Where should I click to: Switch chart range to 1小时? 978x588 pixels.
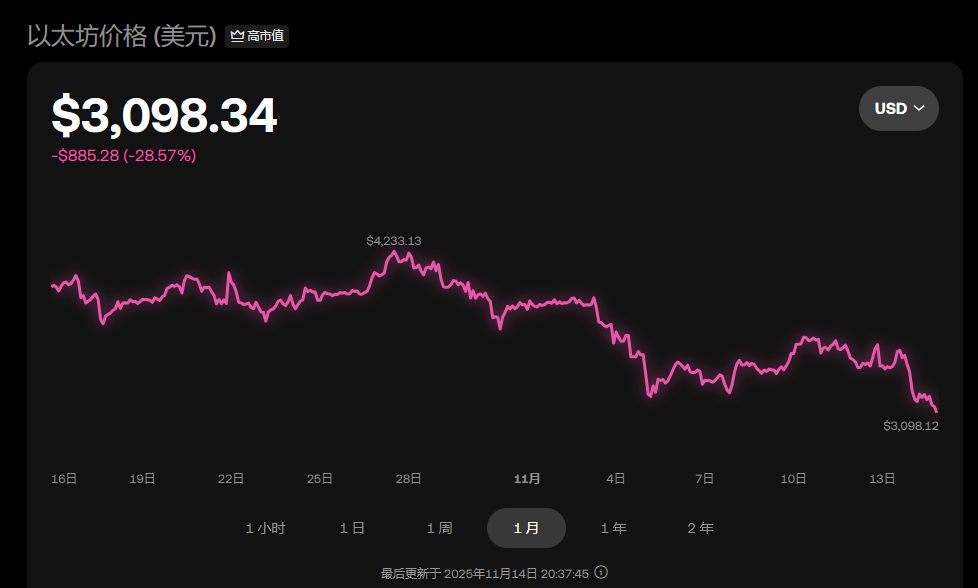coord(265,528)
